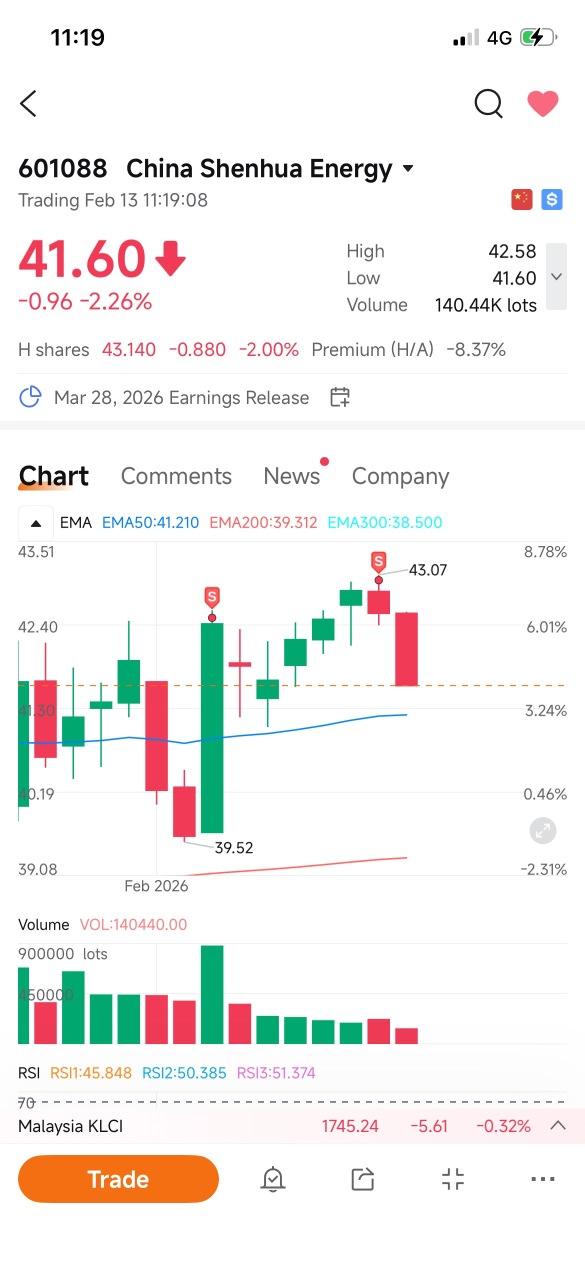Open the price alert bell icon
The image size is (585, 1266).
272,1180
